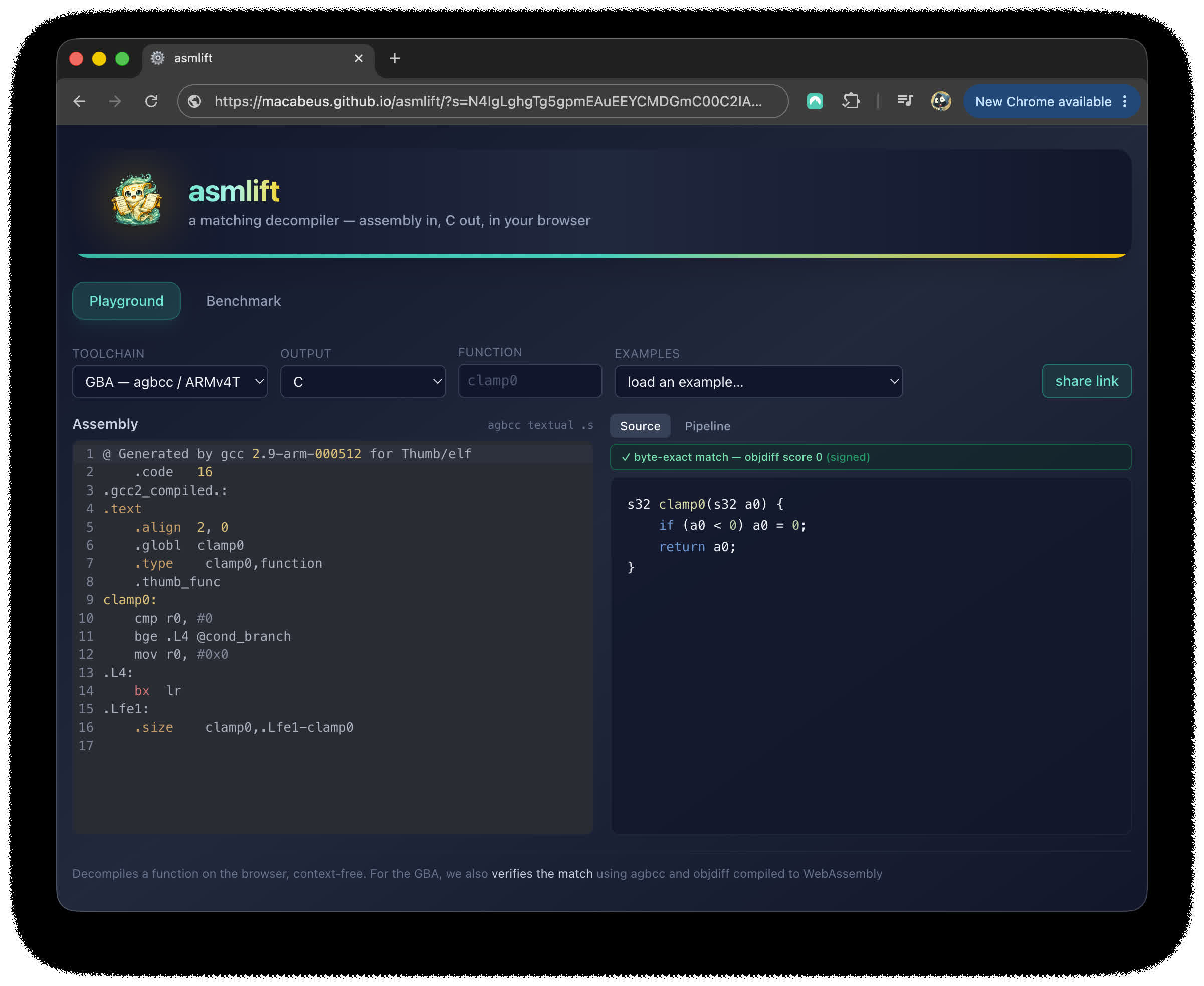Click the asmlift mascot logo
This screenshot has height=986, width=1204.
(x=136, y=200)
